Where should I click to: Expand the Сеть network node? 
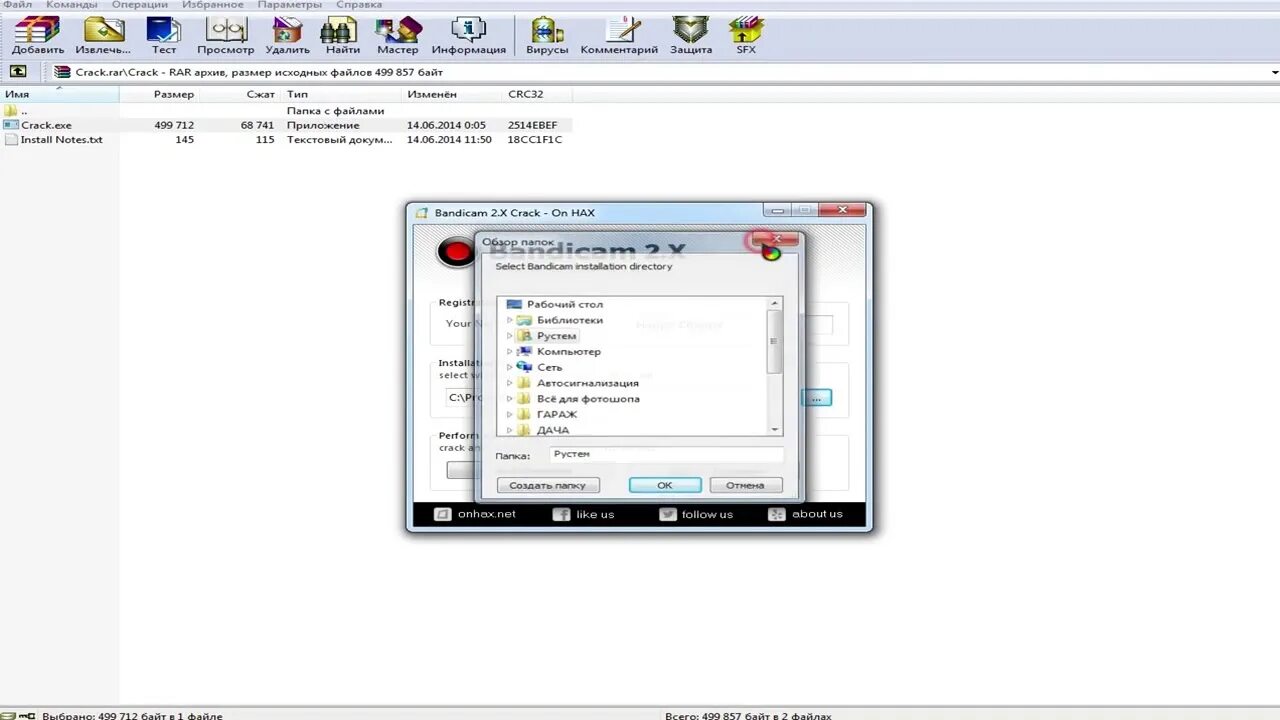click(x=509, y=367)
